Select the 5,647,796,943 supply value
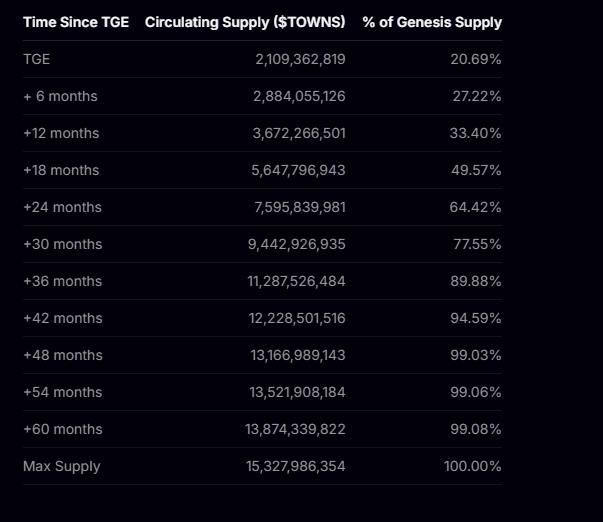 298,170
